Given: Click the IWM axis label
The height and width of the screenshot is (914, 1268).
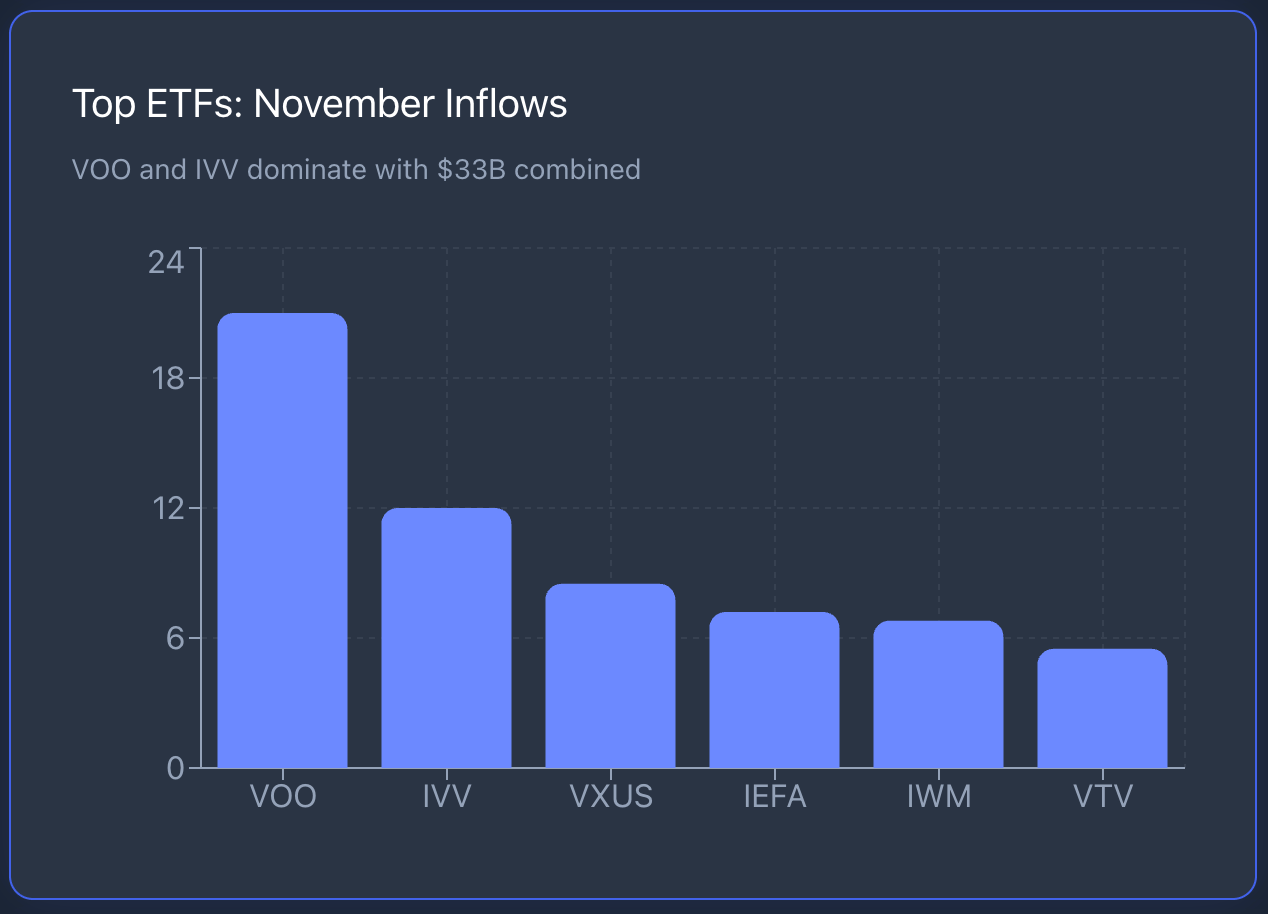Looking at the screenshot, I should point(939,797).
